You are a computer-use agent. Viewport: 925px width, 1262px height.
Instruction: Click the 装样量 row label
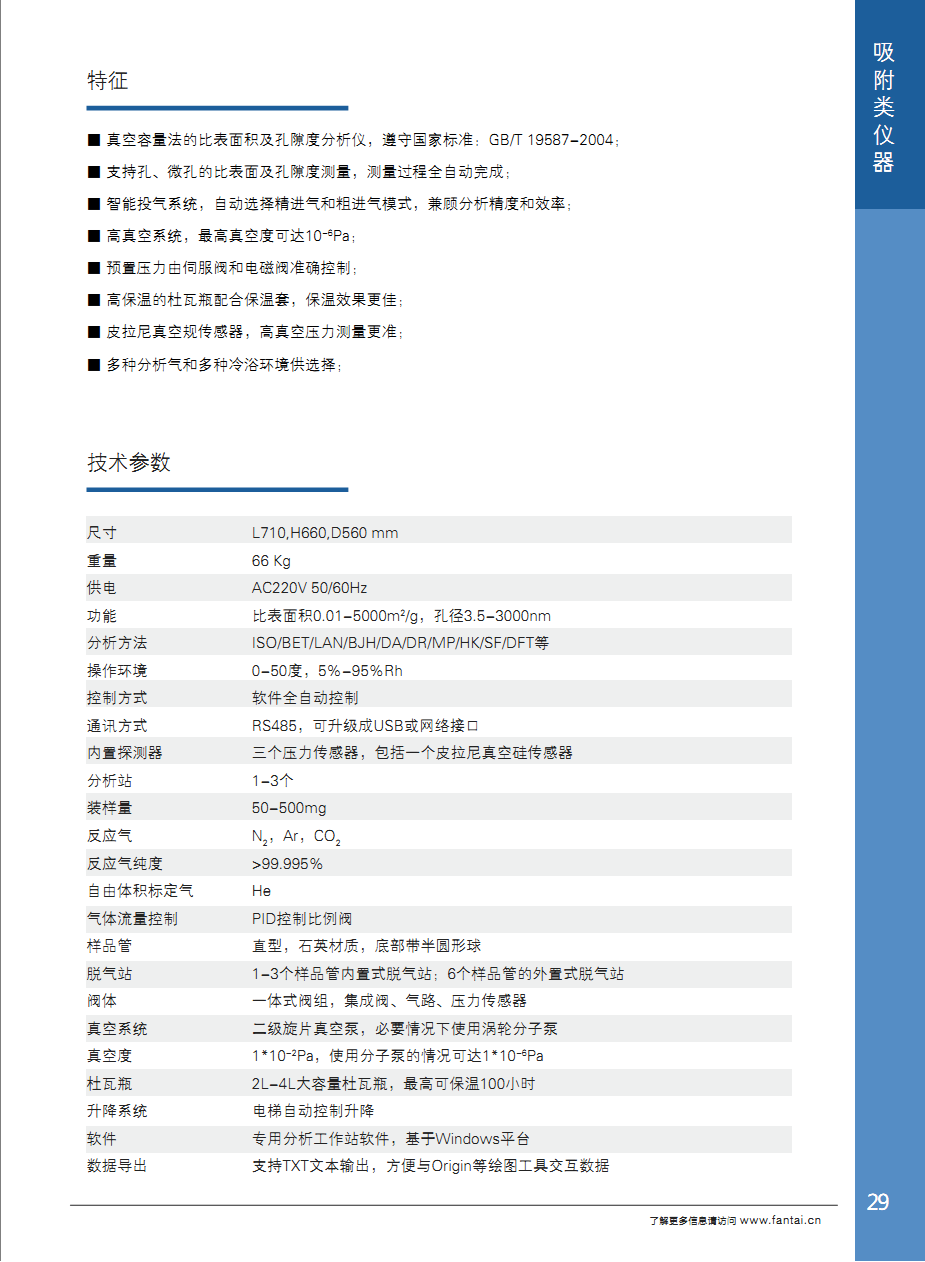pos(109,808)
